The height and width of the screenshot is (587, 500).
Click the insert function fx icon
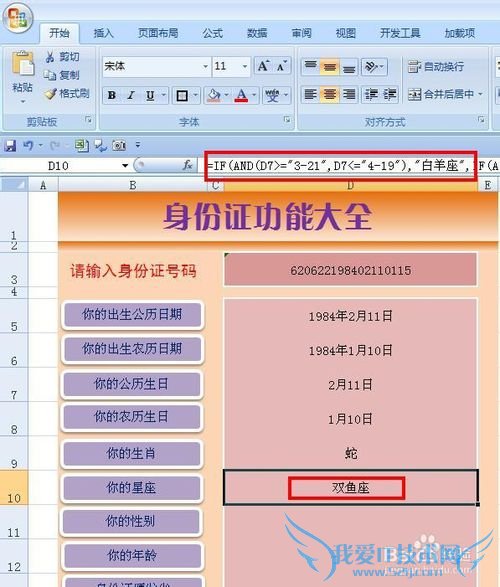pyautogui.click(x=187, y=165)
